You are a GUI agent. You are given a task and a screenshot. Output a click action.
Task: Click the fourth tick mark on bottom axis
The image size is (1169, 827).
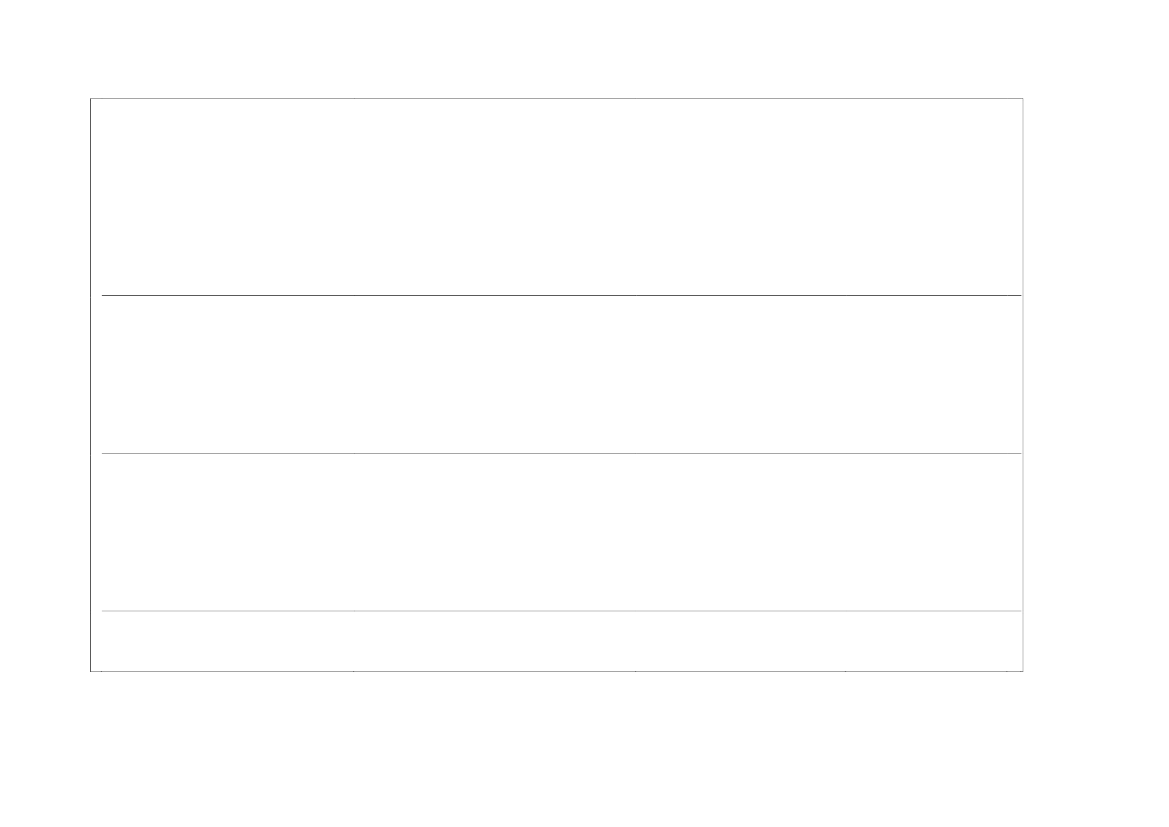[x=845, y=672]
